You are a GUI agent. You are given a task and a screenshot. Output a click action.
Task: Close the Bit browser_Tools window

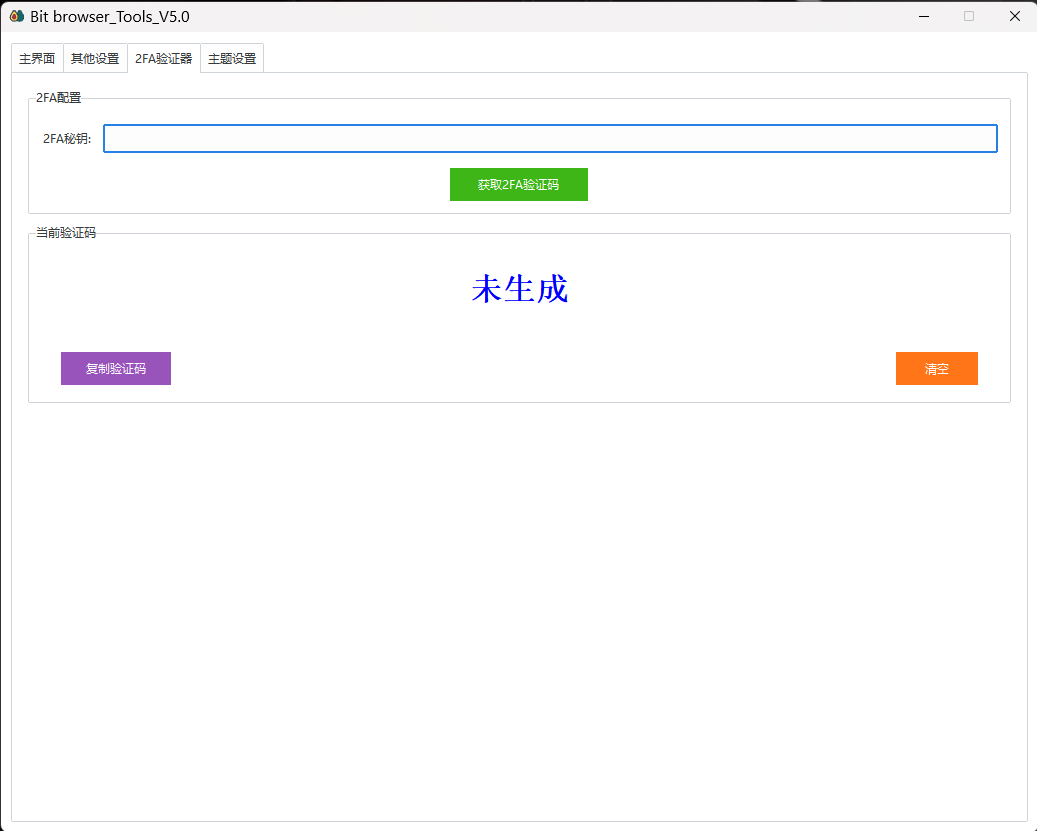1014,16
